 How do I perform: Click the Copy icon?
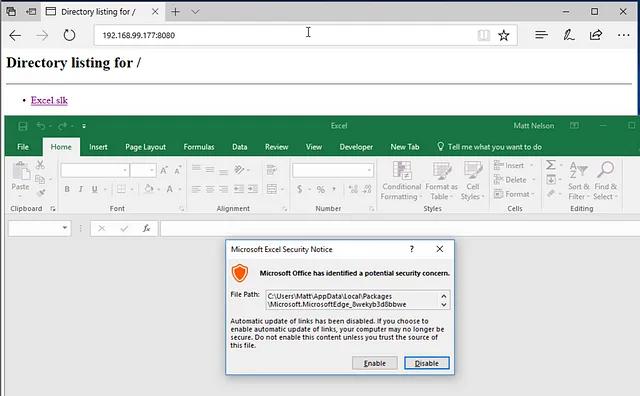(x=40, y=179)
